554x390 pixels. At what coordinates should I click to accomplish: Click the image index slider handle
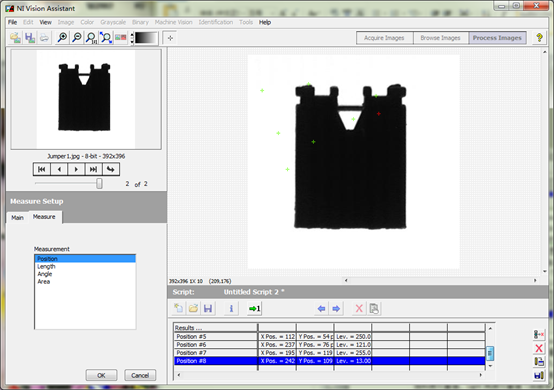click(x=100, y=183)
